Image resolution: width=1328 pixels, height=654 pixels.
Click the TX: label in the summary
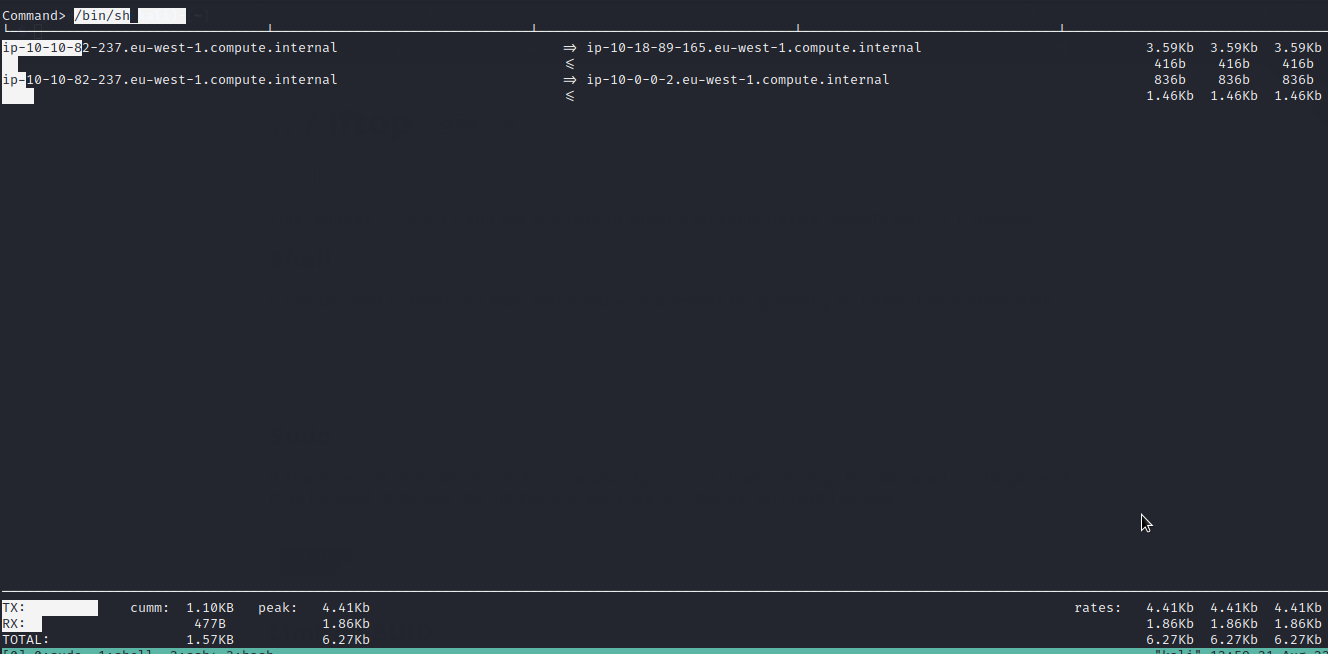[14, 608]
